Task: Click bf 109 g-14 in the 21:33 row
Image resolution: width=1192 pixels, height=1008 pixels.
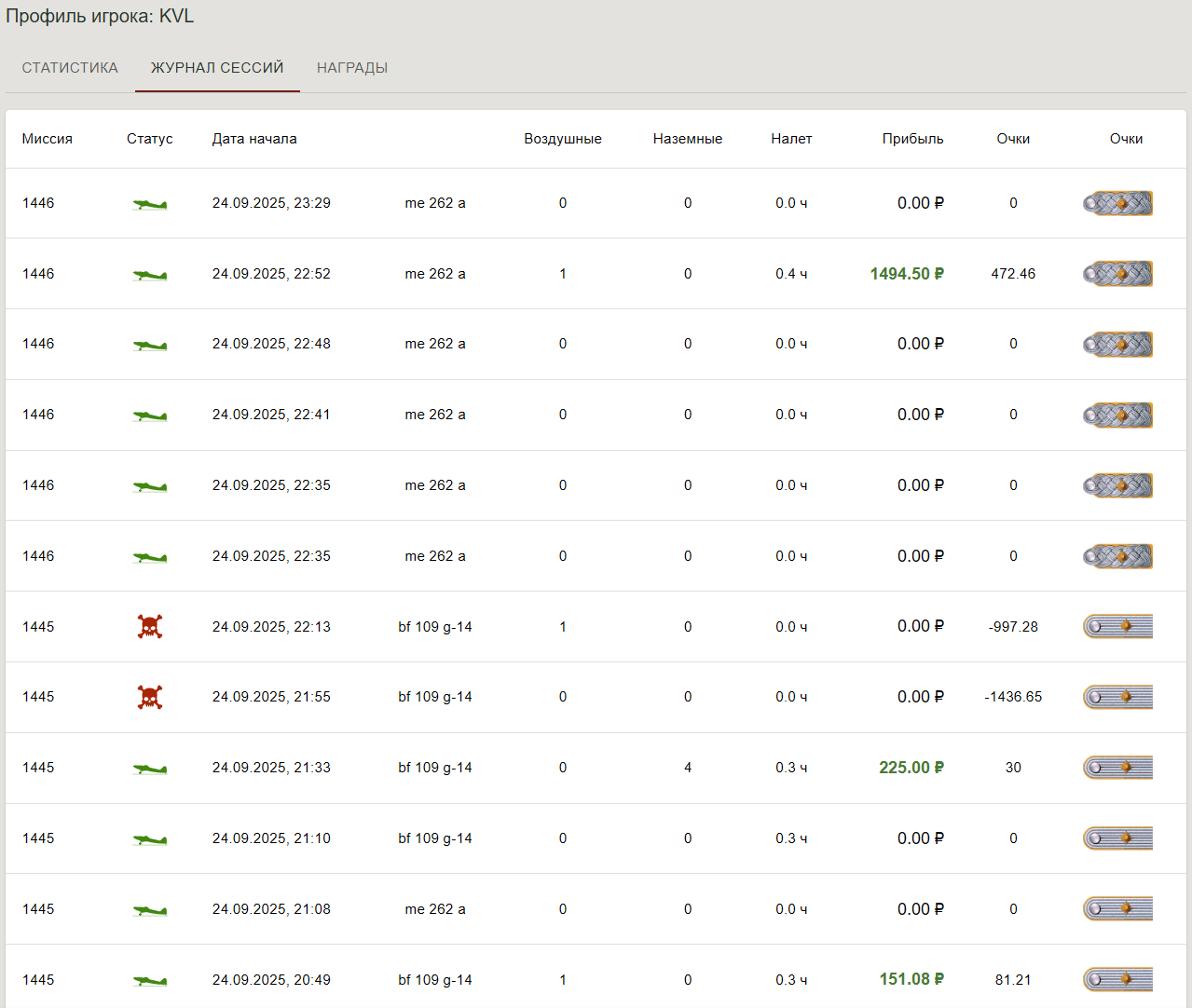Action: coord(435,768)
